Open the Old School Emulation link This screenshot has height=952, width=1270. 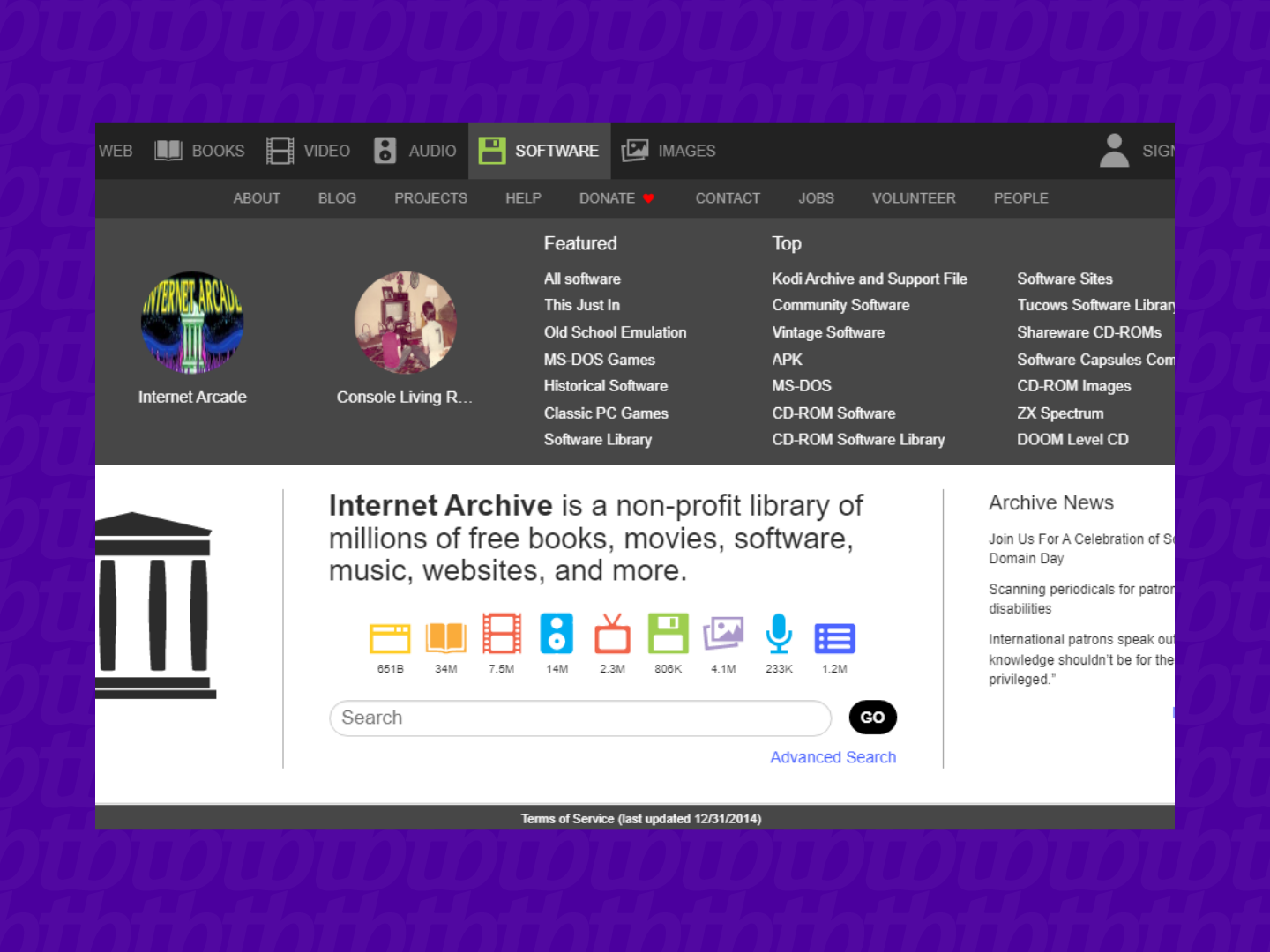[615, 332]
